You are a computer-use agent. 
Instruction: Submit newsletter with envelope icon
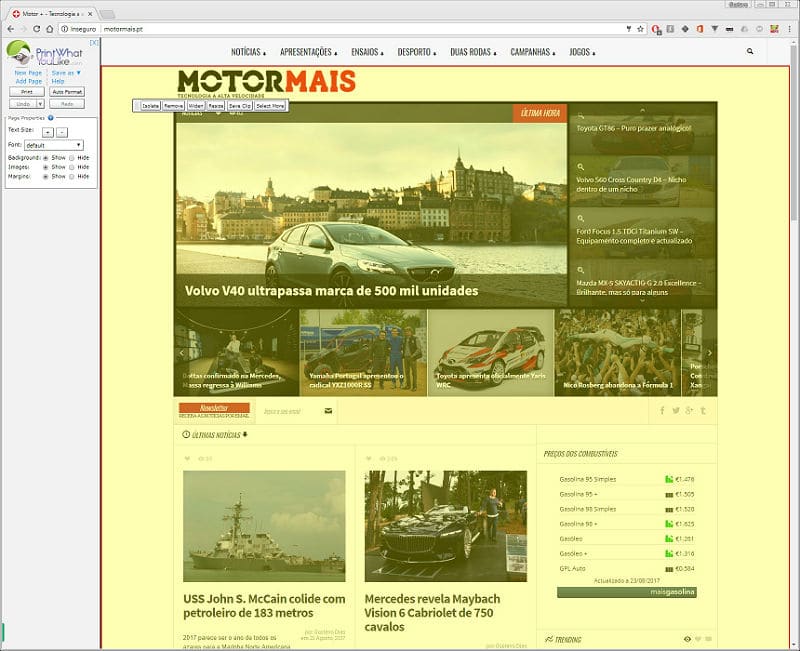(x=328, y=411)
